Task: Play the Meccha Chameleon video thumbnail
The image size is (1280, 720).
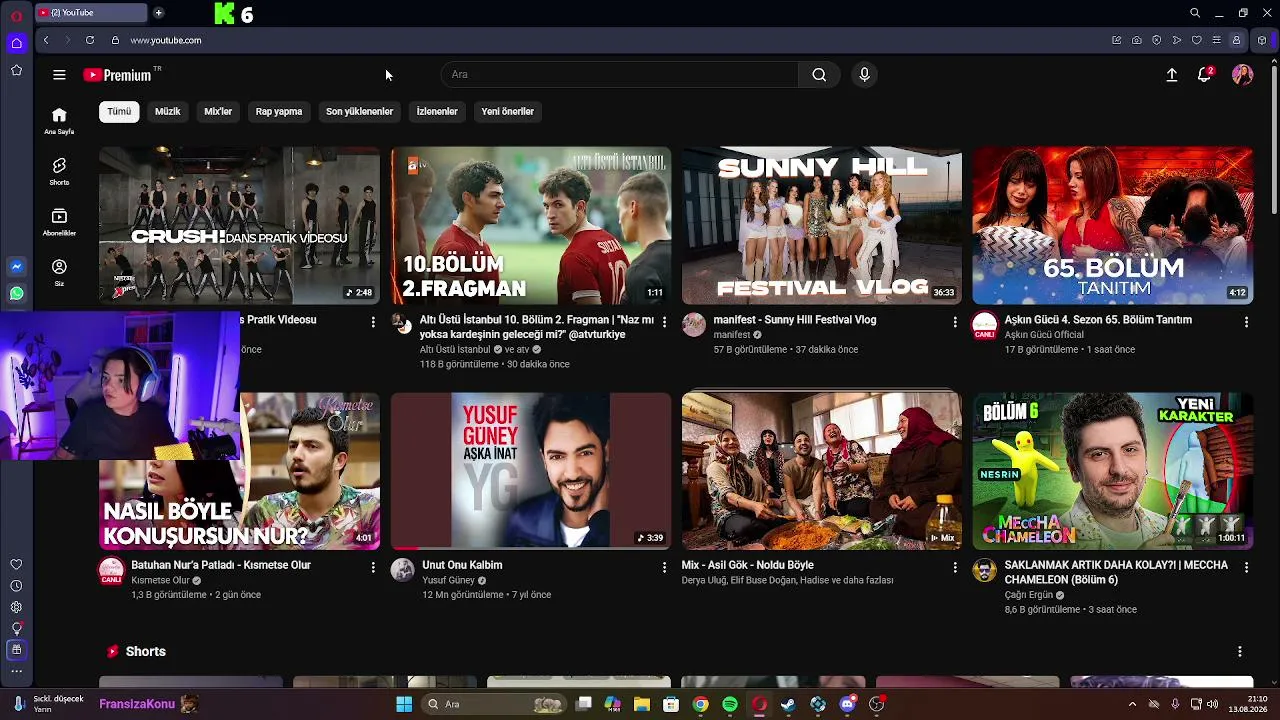Action: pos(1113,471)
